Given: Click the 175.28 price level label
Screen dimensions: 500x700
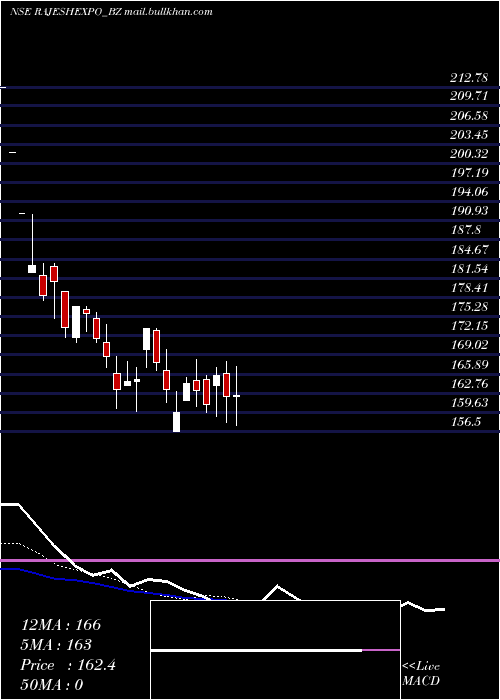Looking at the screenshot, I should click(x=469, y=307).
